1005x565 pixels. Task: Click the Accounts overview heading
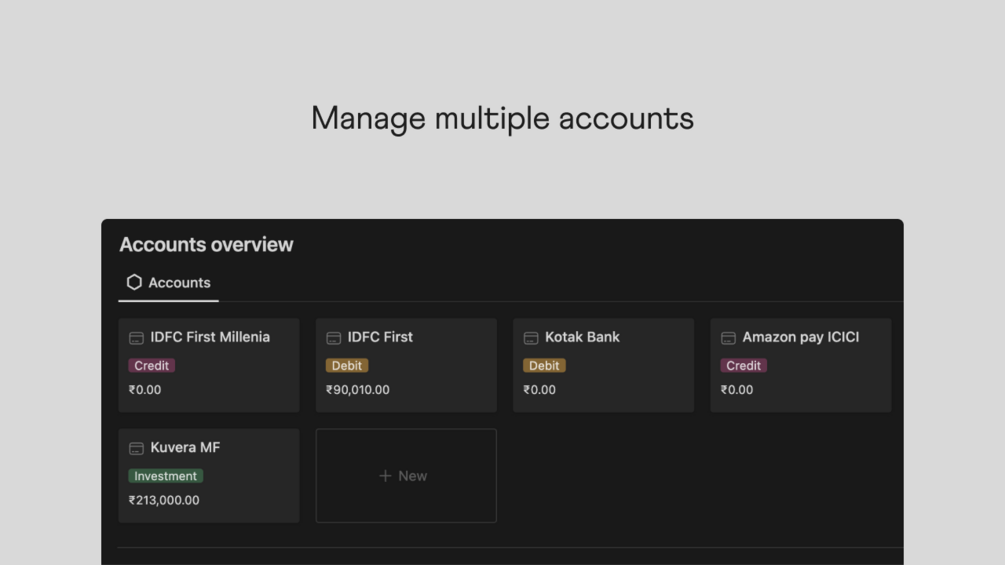click(x=206, y=244)
